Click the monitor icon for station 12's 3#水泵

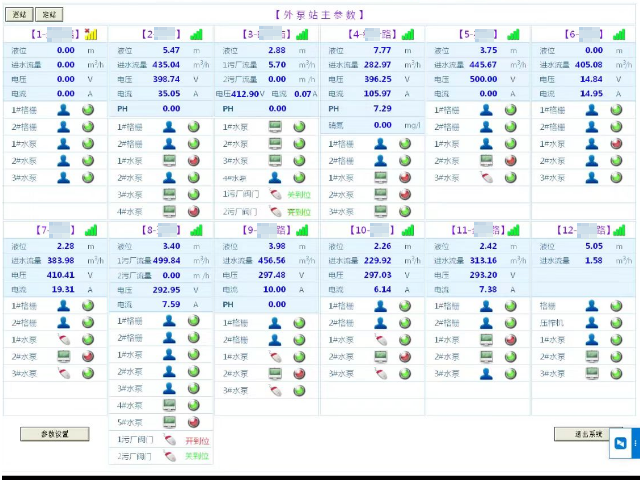pyautogui.click(x=591, y=373)
